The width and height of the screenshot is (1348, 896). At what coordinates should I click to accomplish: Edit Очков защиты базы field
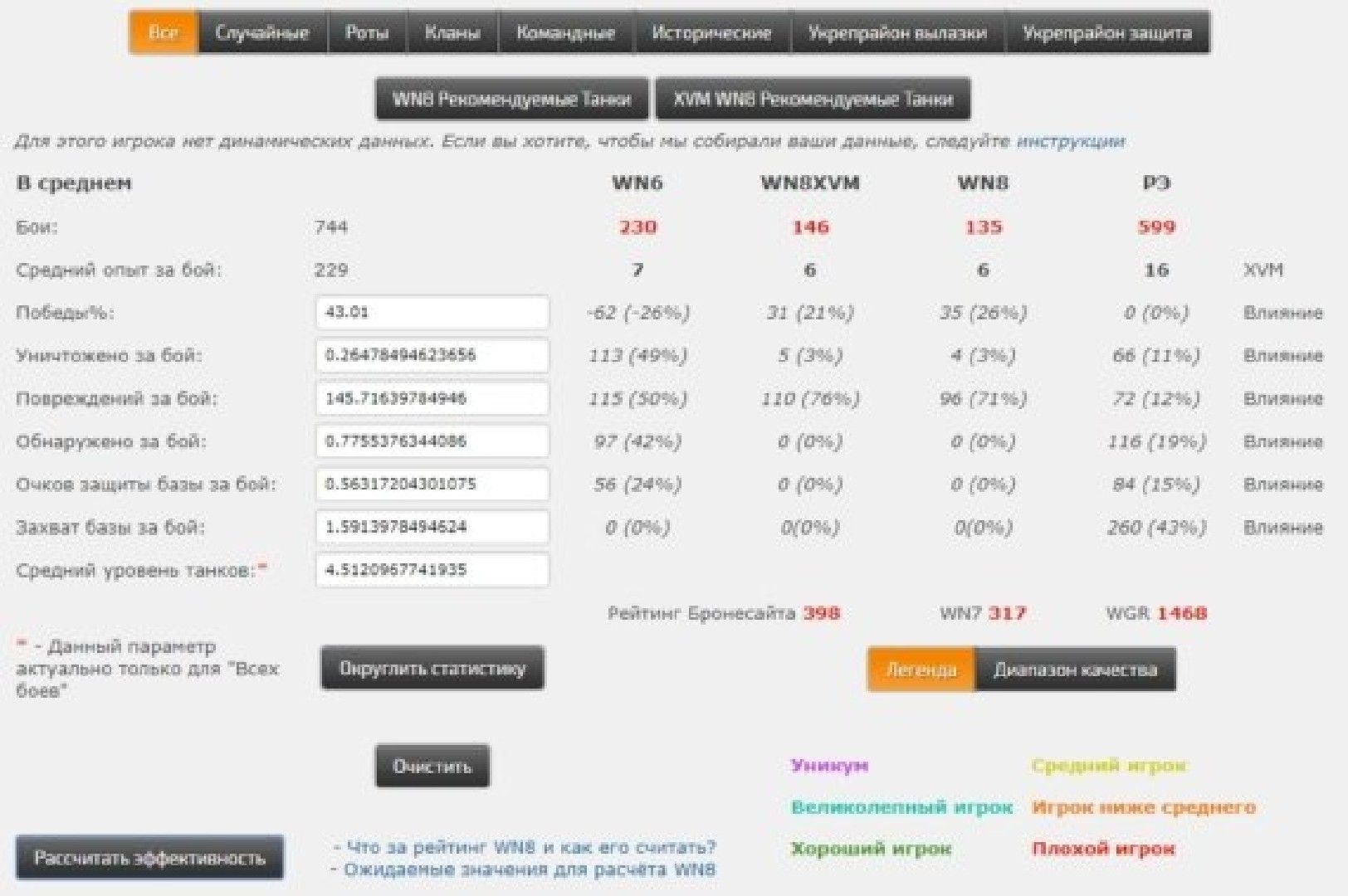(432, 485)
